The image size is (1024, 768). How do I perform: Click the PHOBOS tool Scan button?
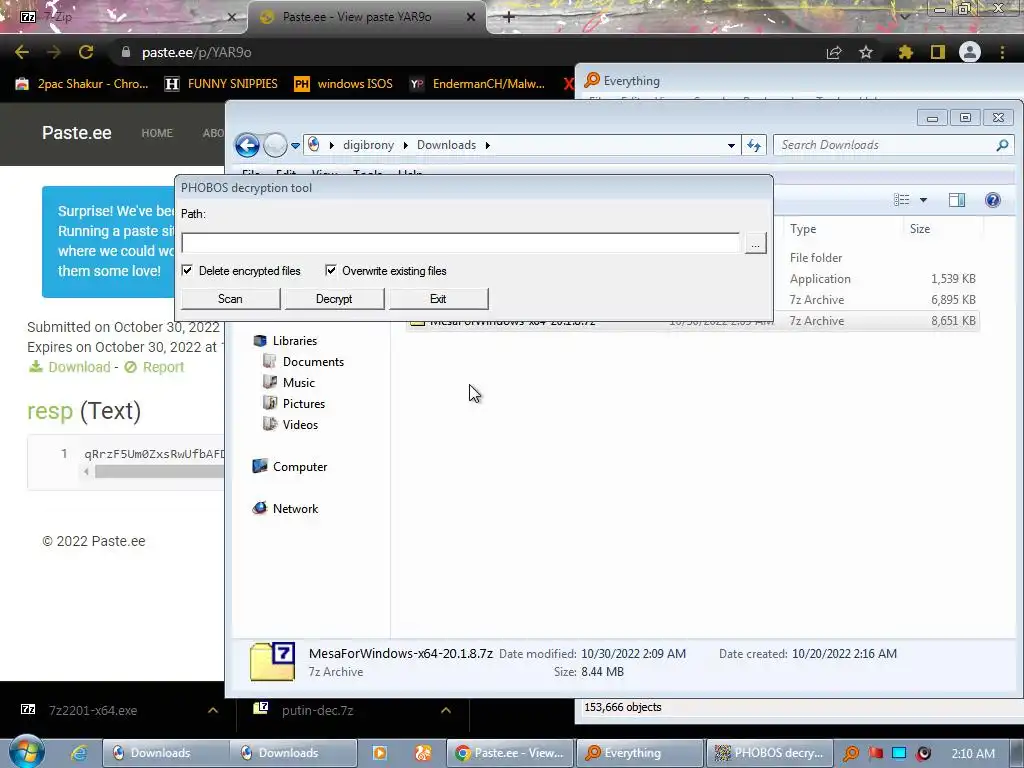pos(230,298)
